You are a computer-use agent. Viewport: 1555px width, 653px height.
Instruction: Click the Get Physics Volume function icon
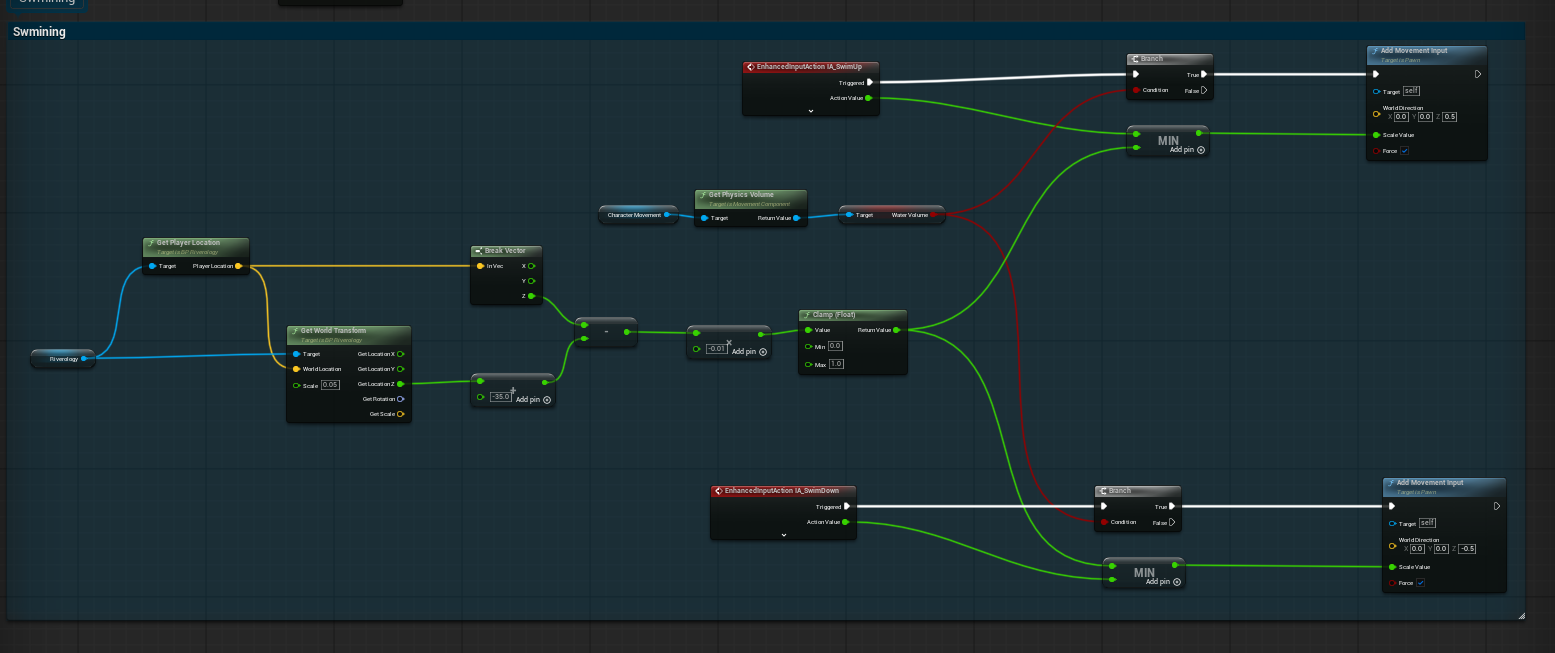[703, 195]
